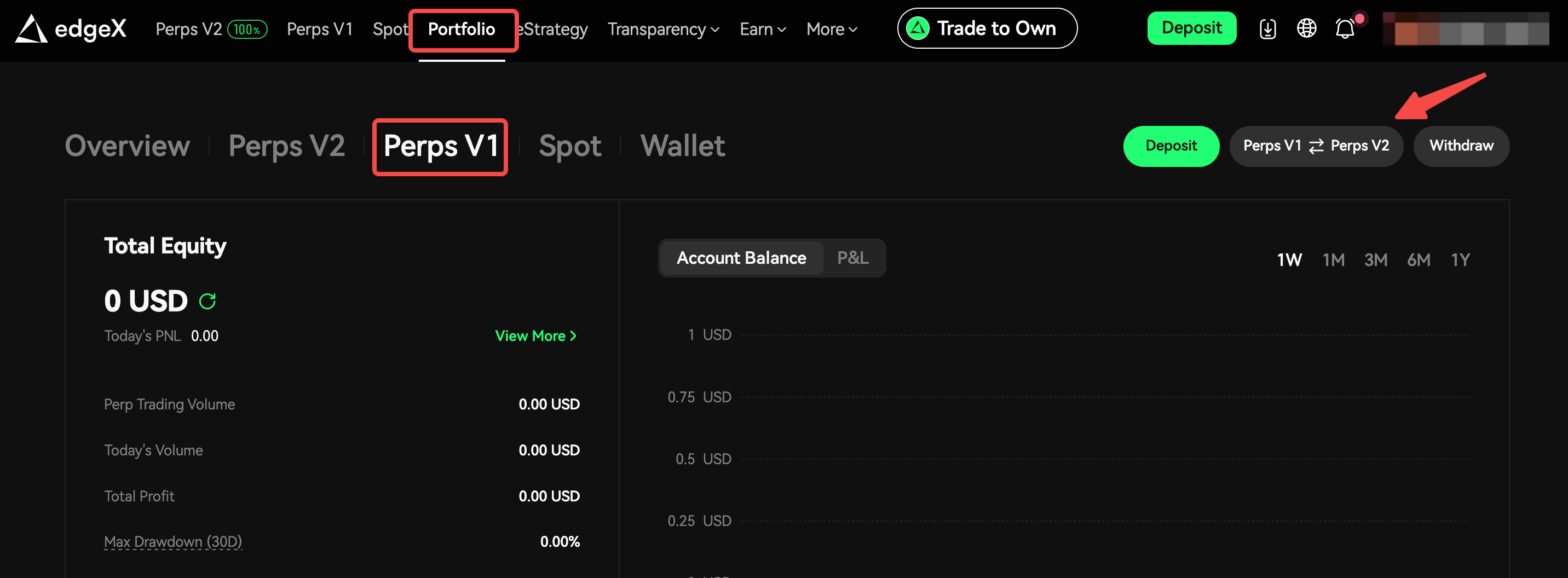Click the Perps V1 to V2 transfer arrows
The width and height of the screenshot is (1568, 578).
click(1316, 146)
